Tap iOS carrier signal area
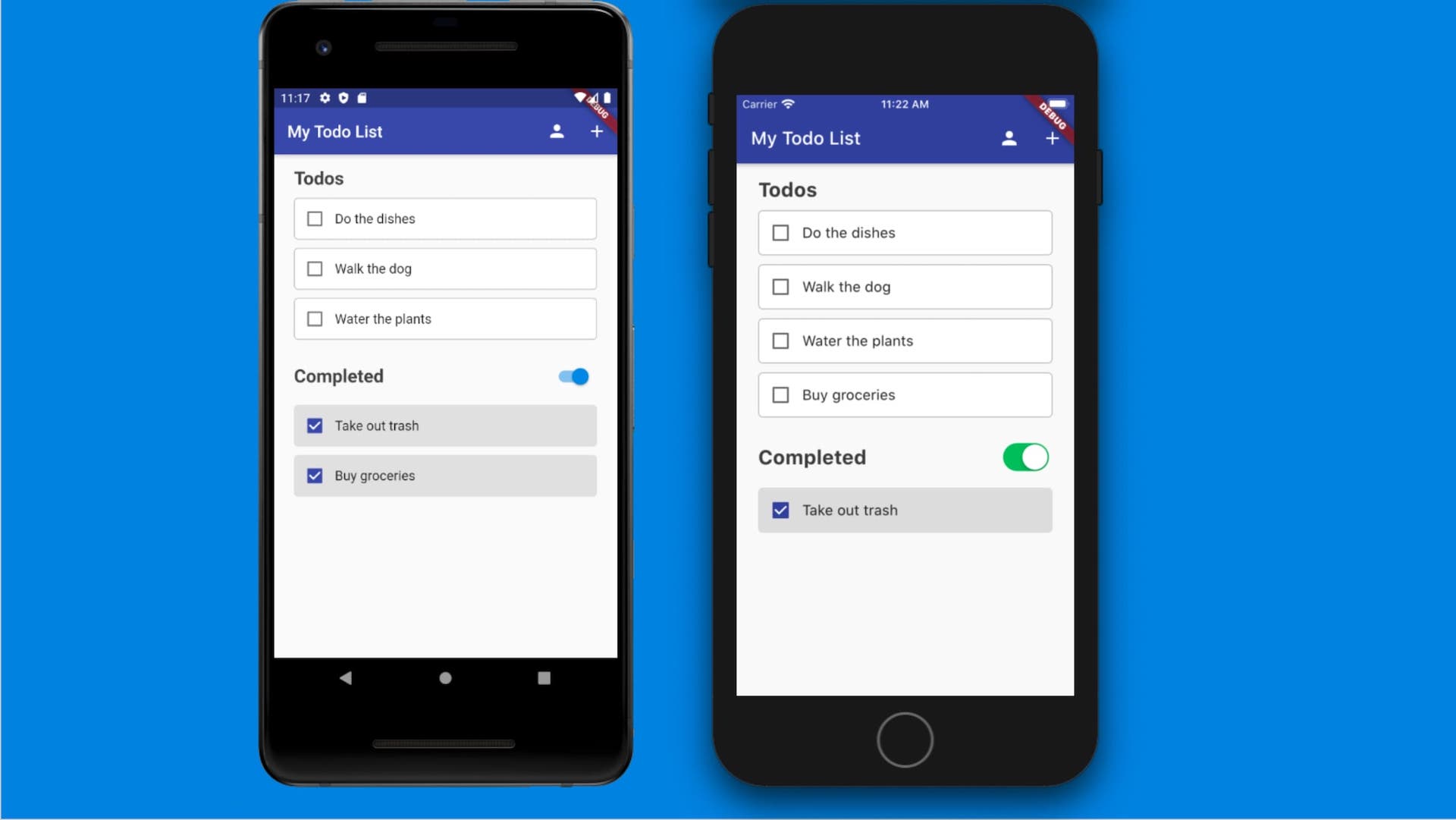1456x820 pixels. pyautogui.click(x=770, y=104)
